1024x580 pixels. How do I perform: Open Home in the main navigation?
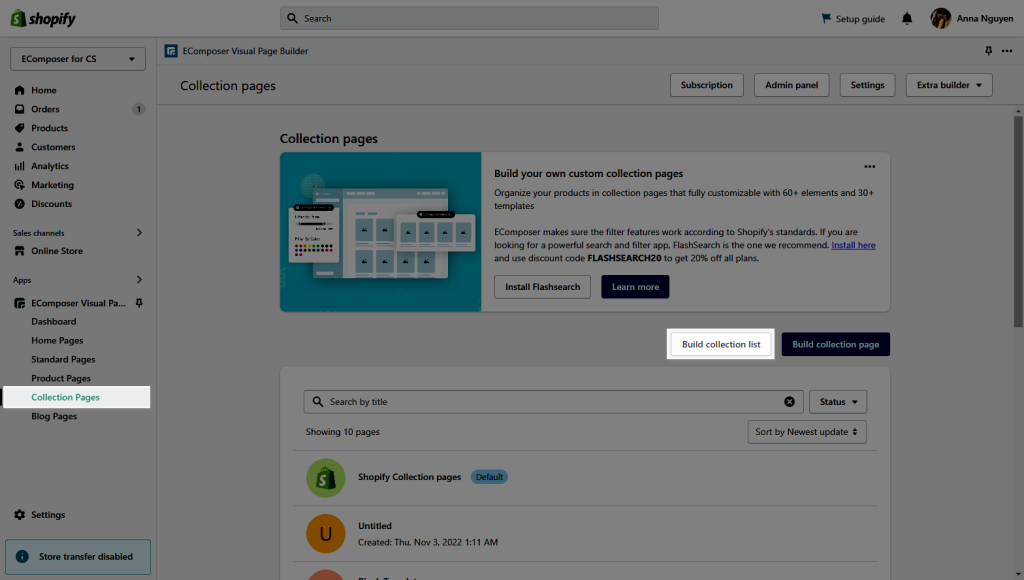(x=44, y=90)
